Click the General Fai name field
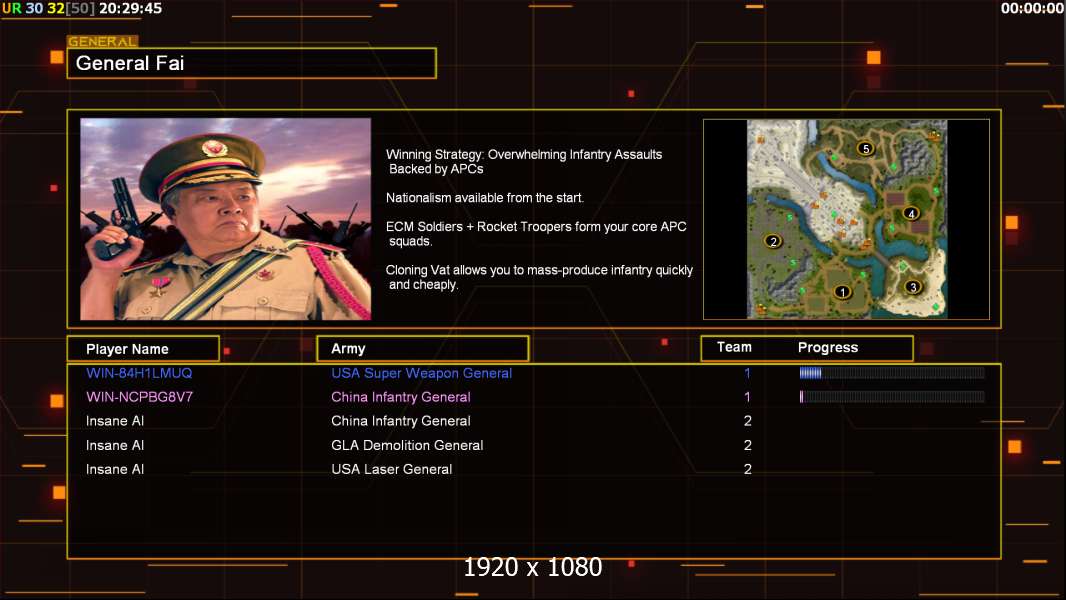Viewport: 1066px width, 600px height. 252,63
